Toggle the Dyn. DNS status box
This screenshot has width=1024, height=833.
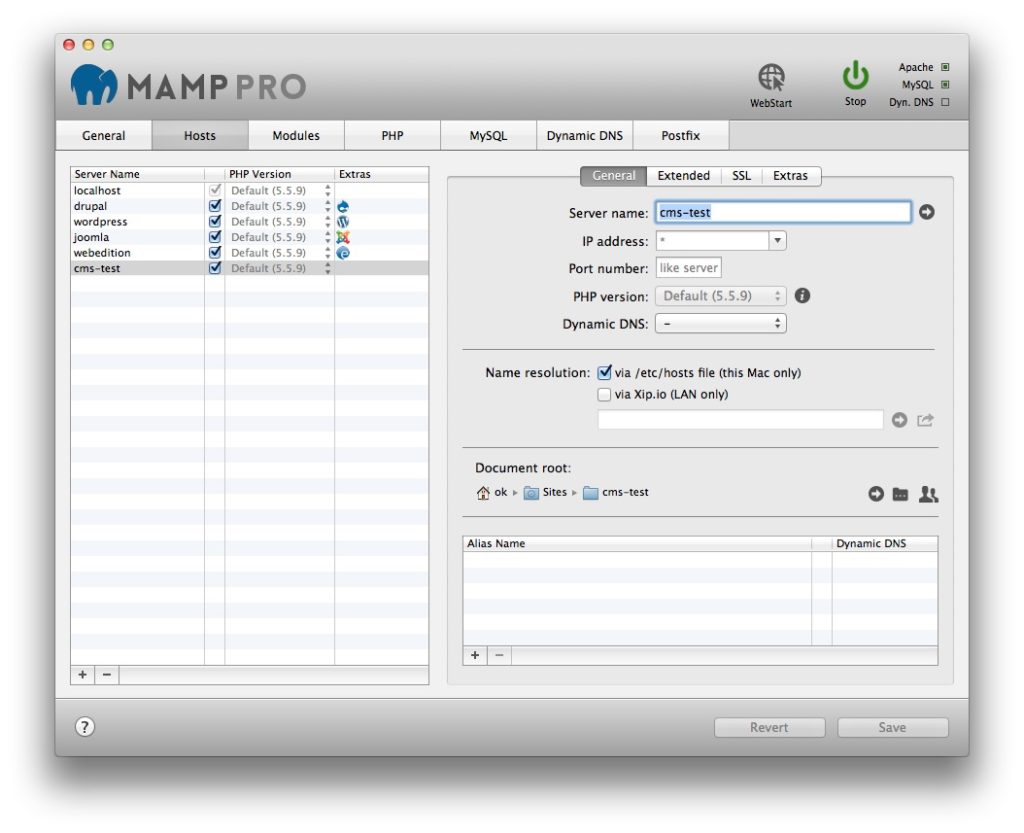[x=945, y=102]
